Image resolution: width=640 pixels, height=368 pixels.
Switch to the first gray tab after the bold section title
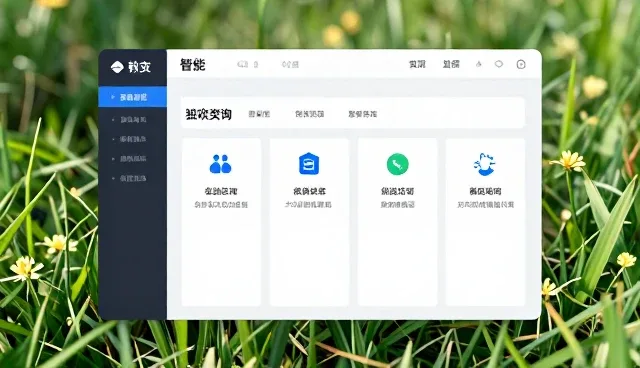click(259, 114)
